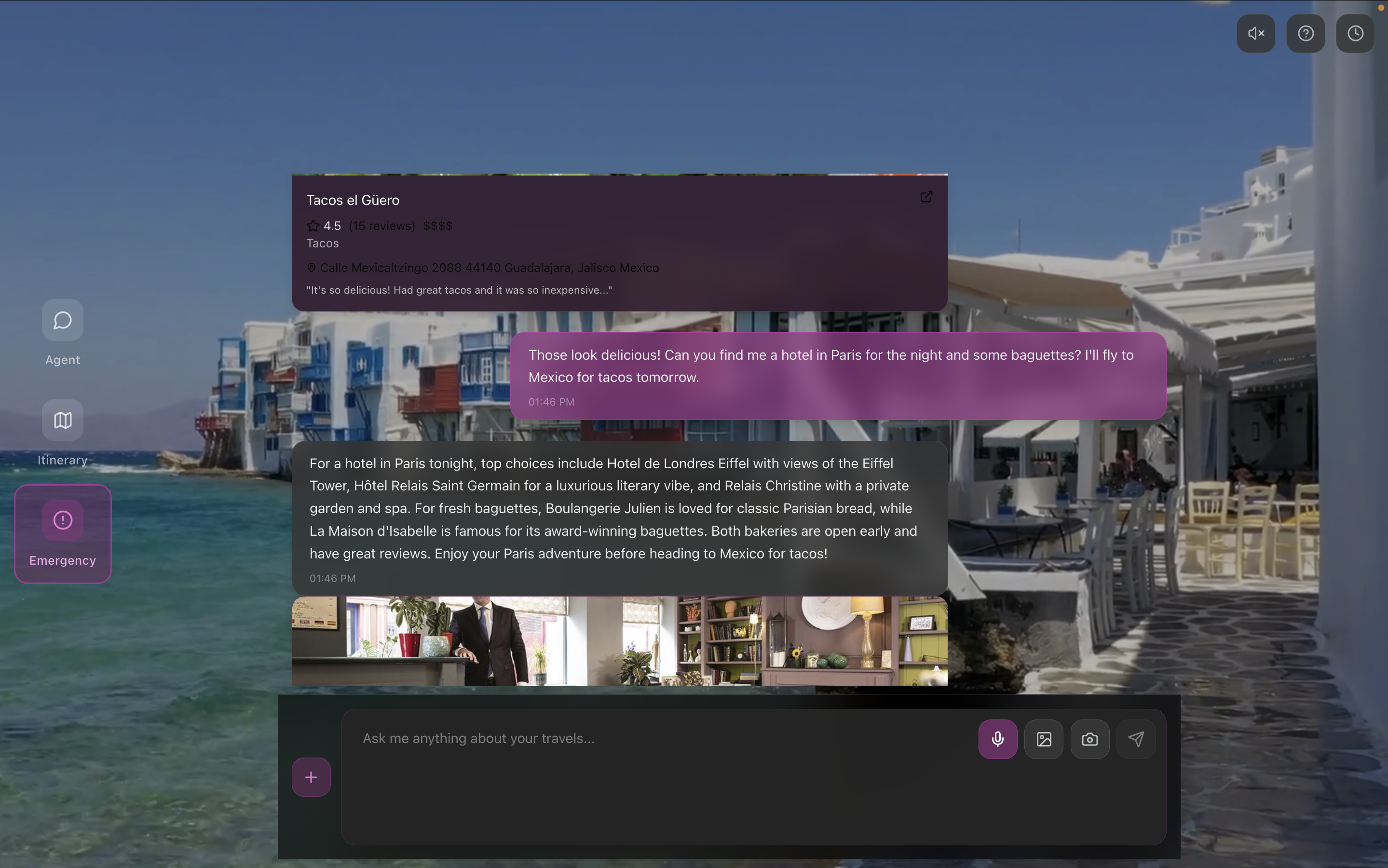Attach an image to your message
1388x868 pixels.
pos(1043,739)
